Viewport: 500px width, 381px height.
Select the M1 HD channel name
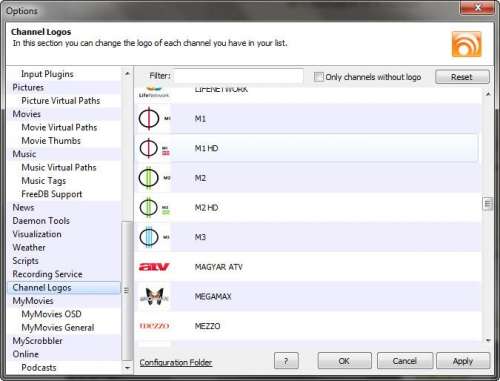click(x=206, y=148)
